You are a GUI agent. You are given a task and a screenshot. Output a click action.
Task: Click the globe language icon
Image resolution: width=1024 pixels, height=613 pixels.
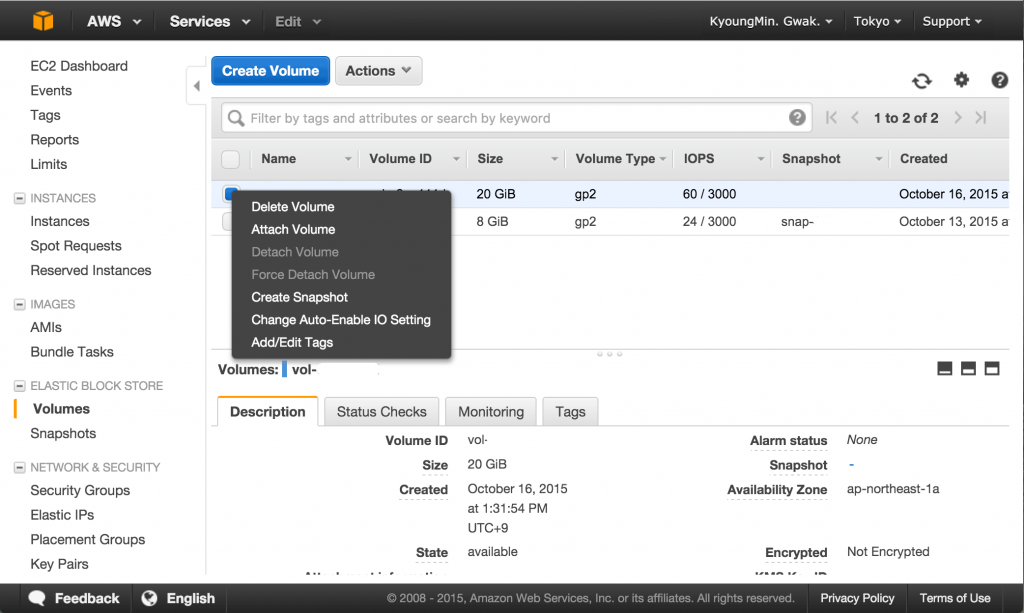[x=150, y=598]
